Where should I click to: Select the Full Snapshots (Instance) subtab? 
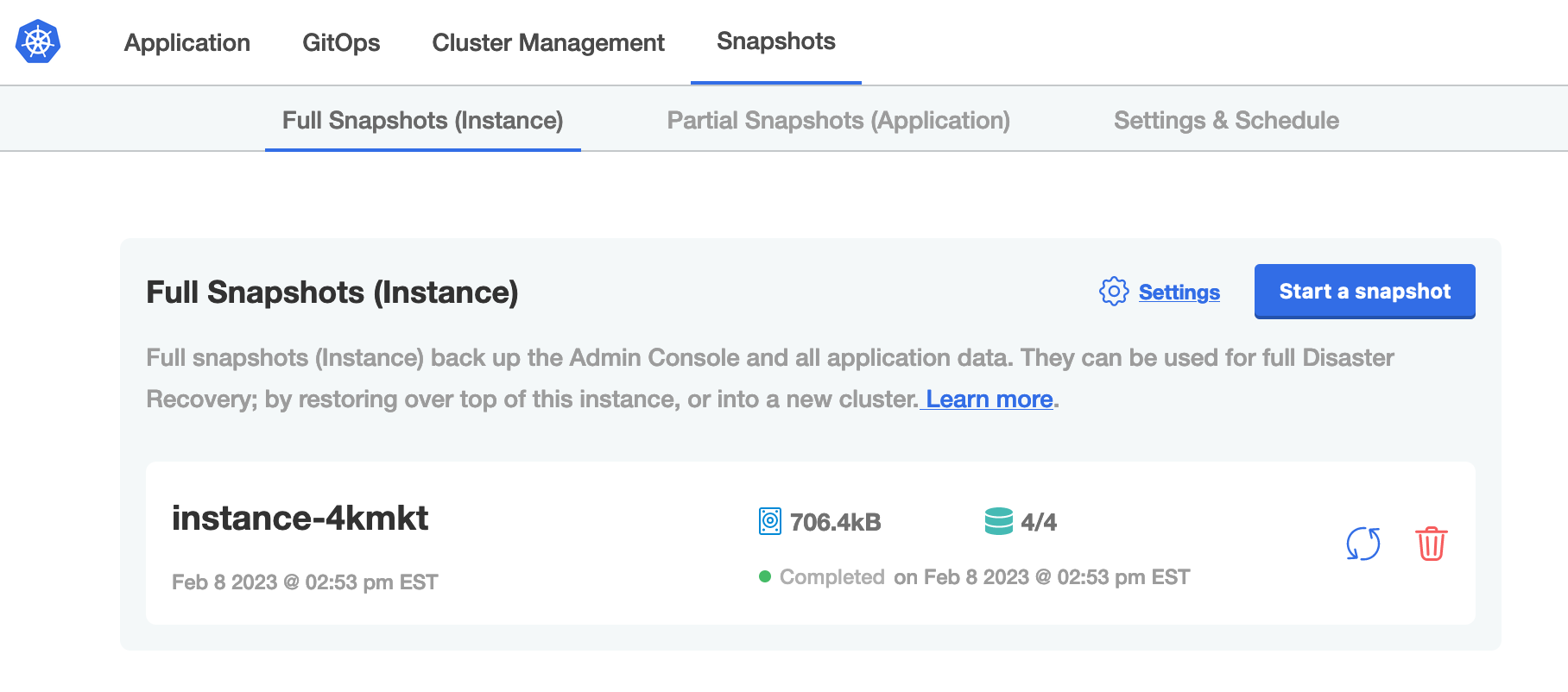click(423, 120)
